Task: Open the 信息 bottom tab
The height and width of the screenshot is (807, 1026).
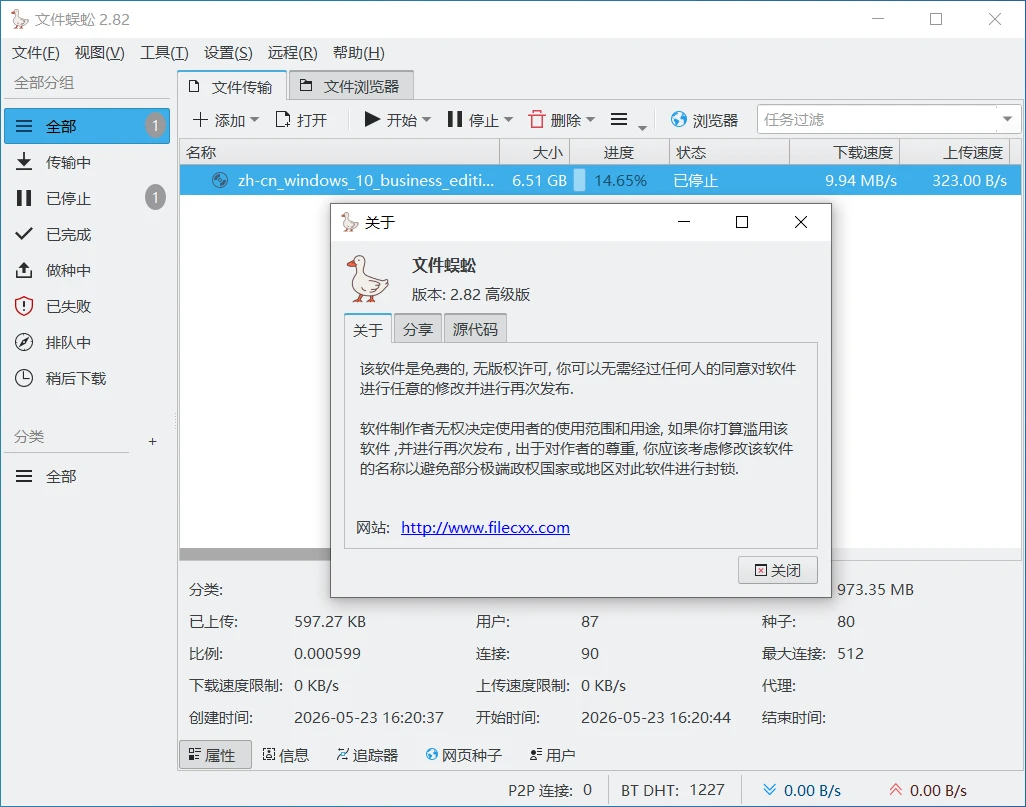Action: [x=285, y=755]
